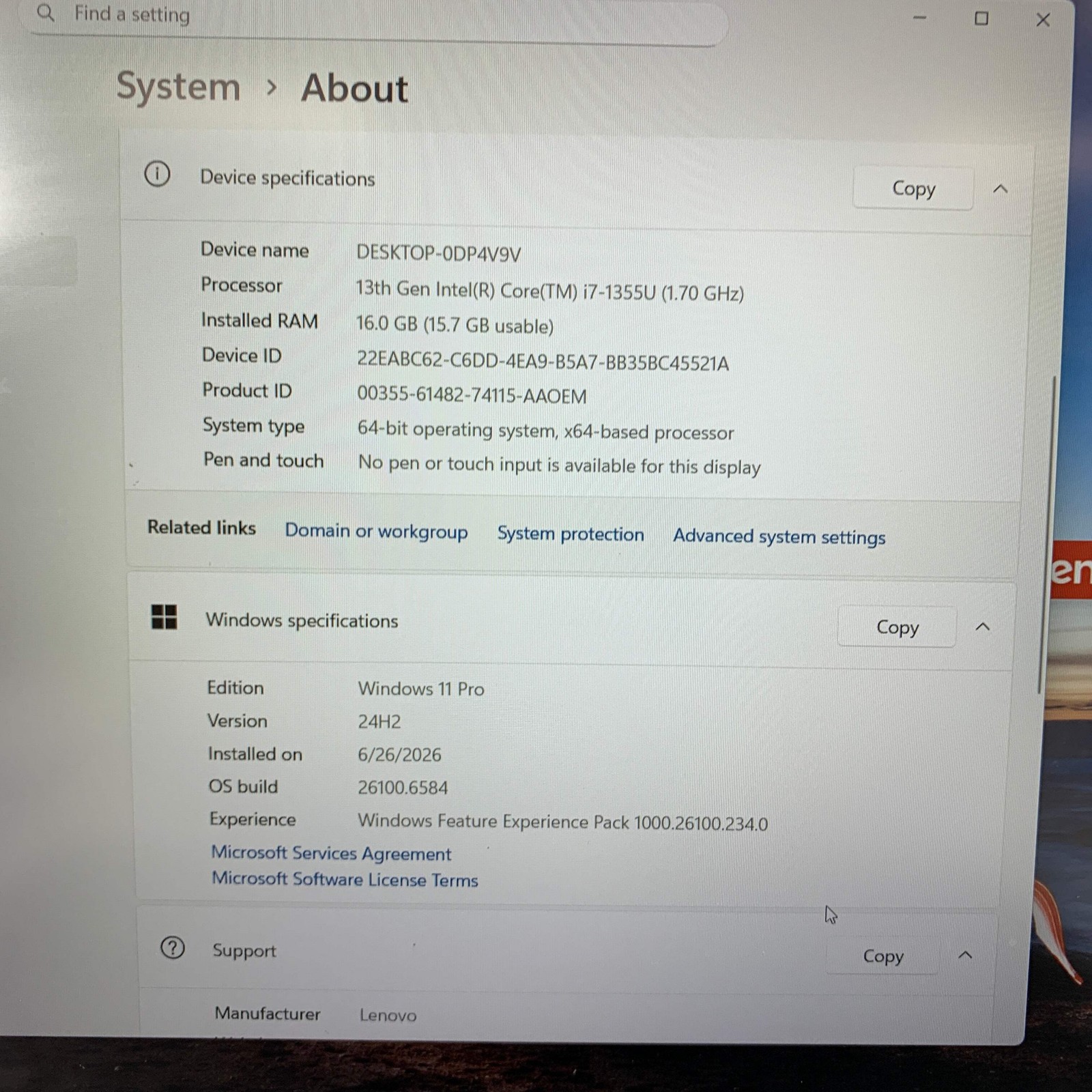Screen dimensions: 1092x1092
Task: Click the Device name label
Action: [x=254, y=250]
